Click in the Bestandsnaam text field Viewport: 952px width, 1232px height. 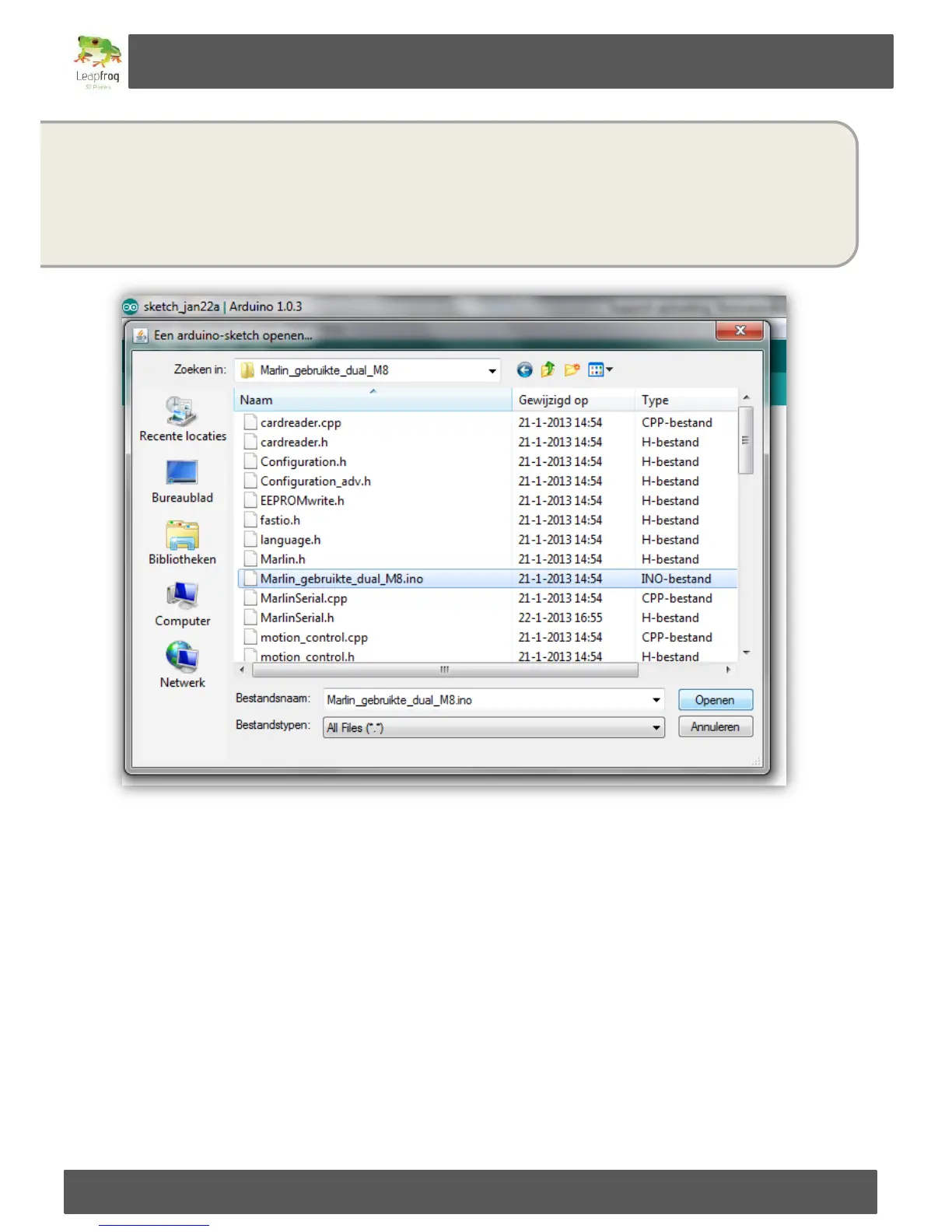(x=486, y=700)
